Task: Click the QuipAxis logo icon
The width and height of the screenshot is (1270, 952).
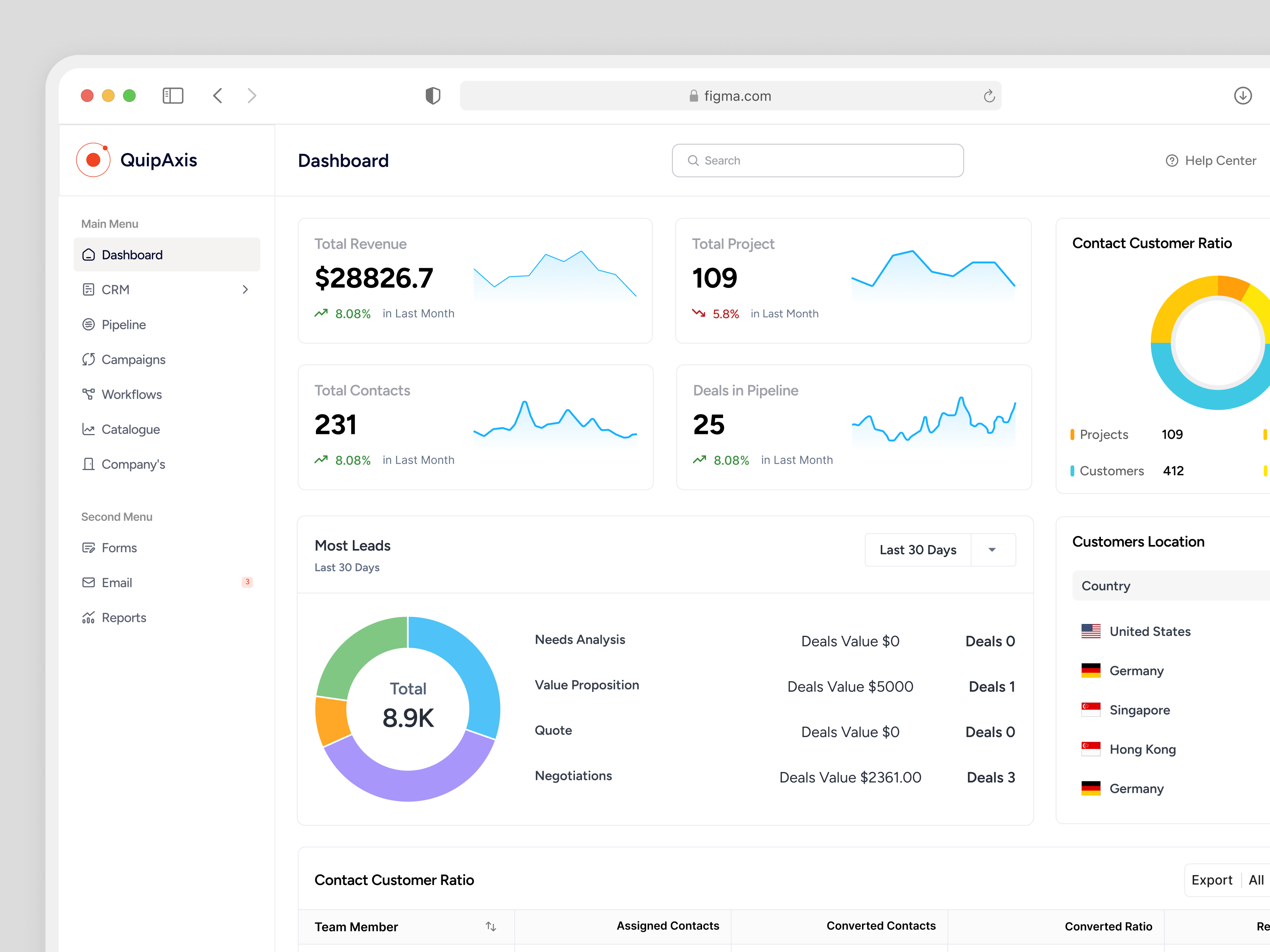Action: [93, 159]
